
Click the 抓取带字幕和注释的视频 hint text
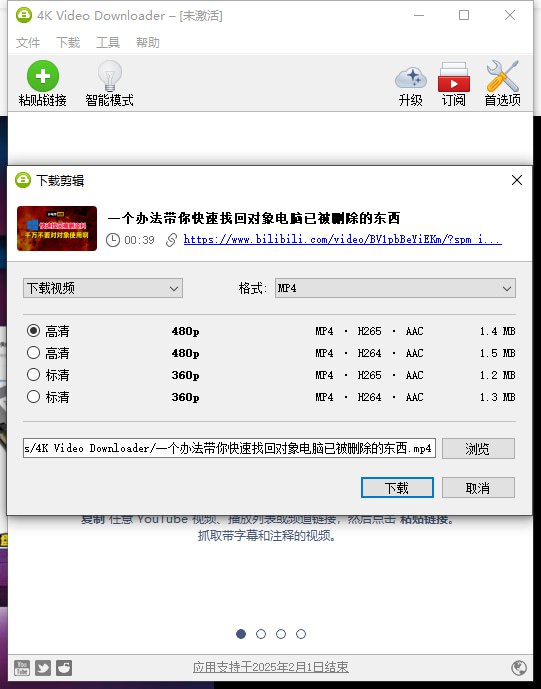tap(267, 536)
